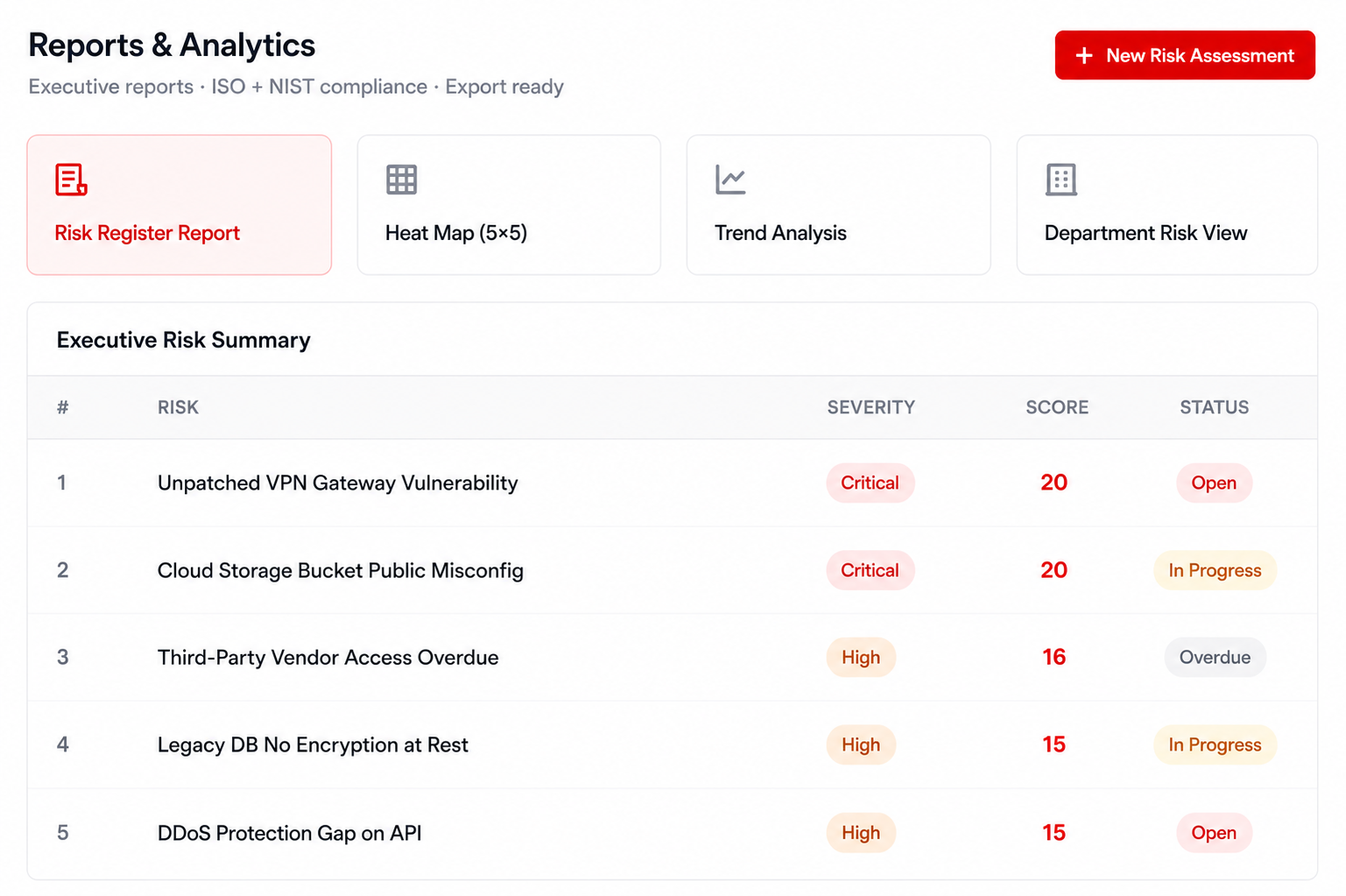Open Third-Party Vendor Access Overdue risk
1346x896 pixels.
tap(328, 658)
